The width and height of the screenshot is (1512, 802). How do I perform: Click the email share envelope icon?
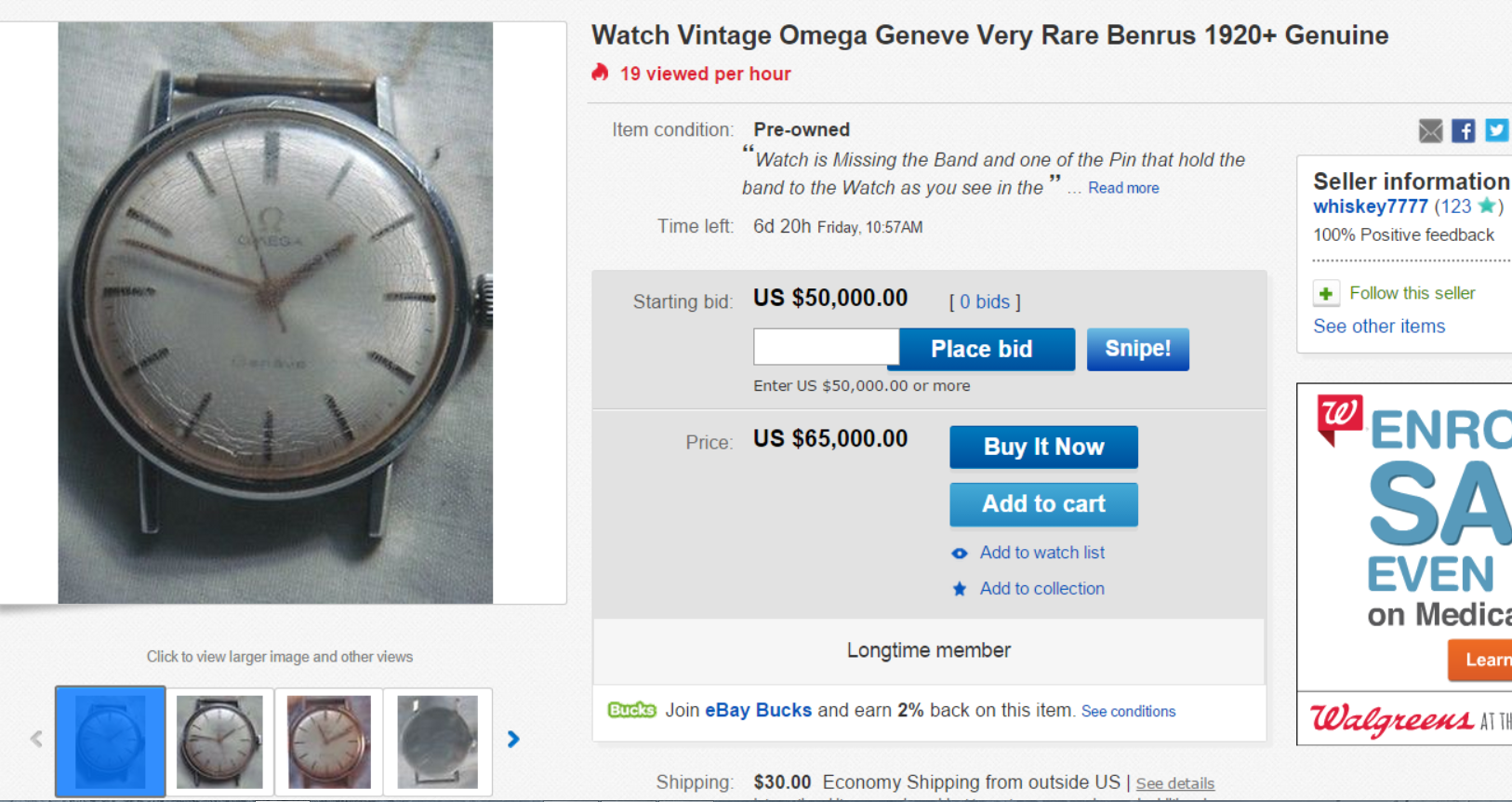(x=1430, y=131)
